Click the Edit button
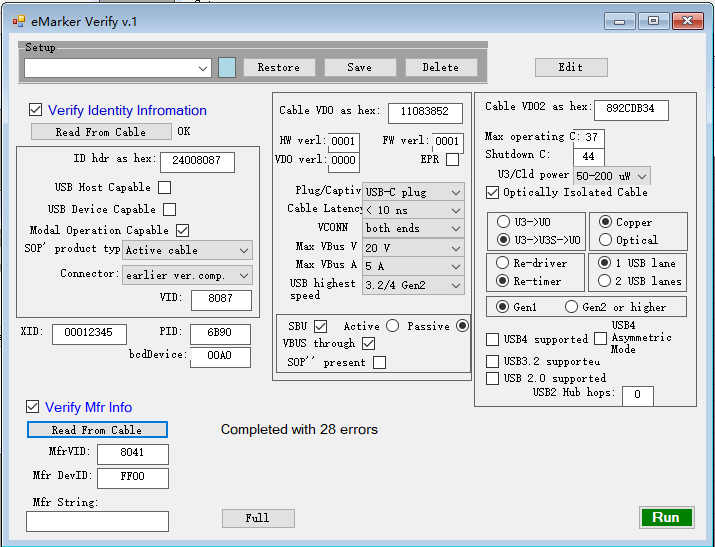This screenshot has width=715, height=547. point(571,67)
